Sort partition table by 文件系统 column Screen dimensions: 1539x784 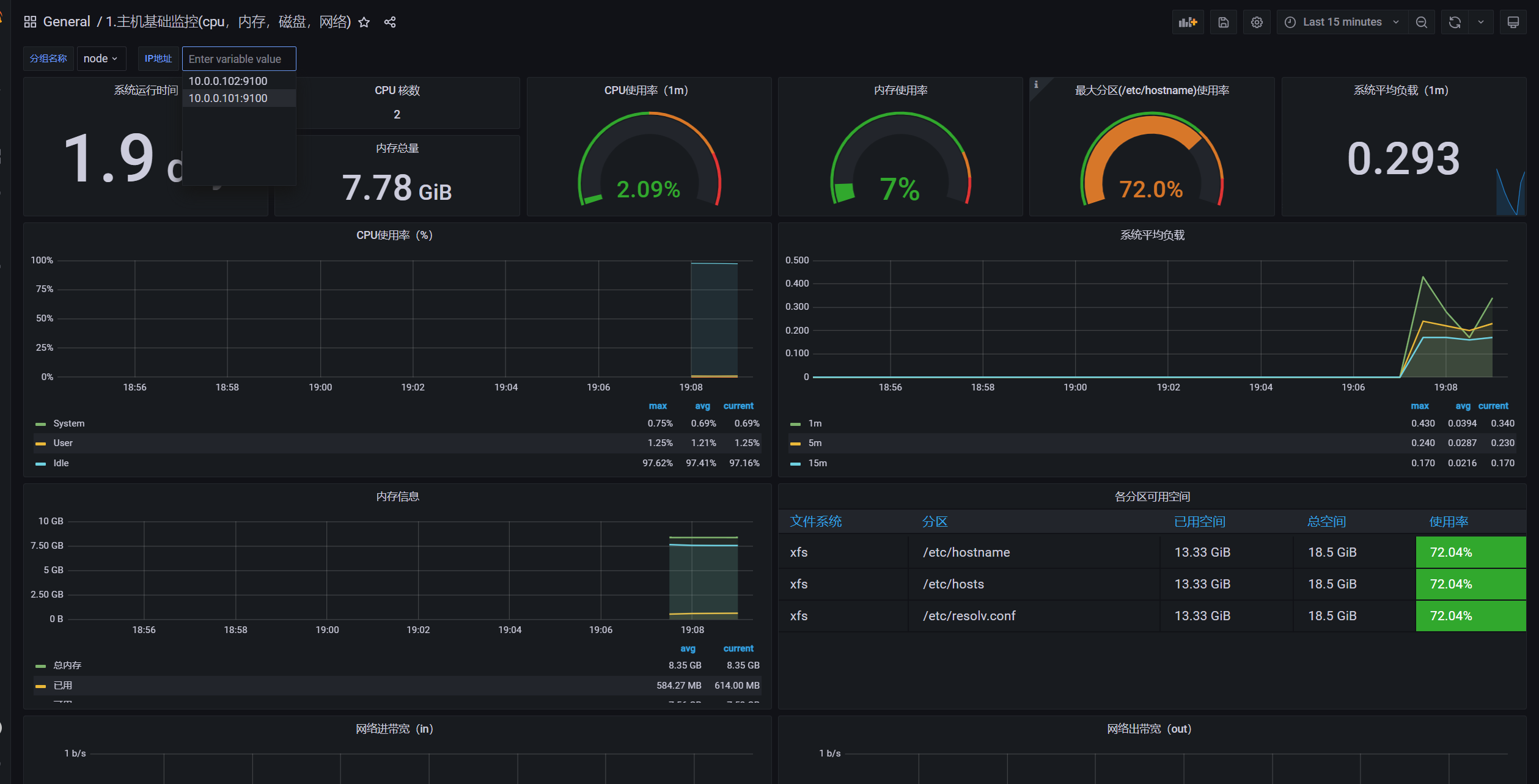pos(816,521)
